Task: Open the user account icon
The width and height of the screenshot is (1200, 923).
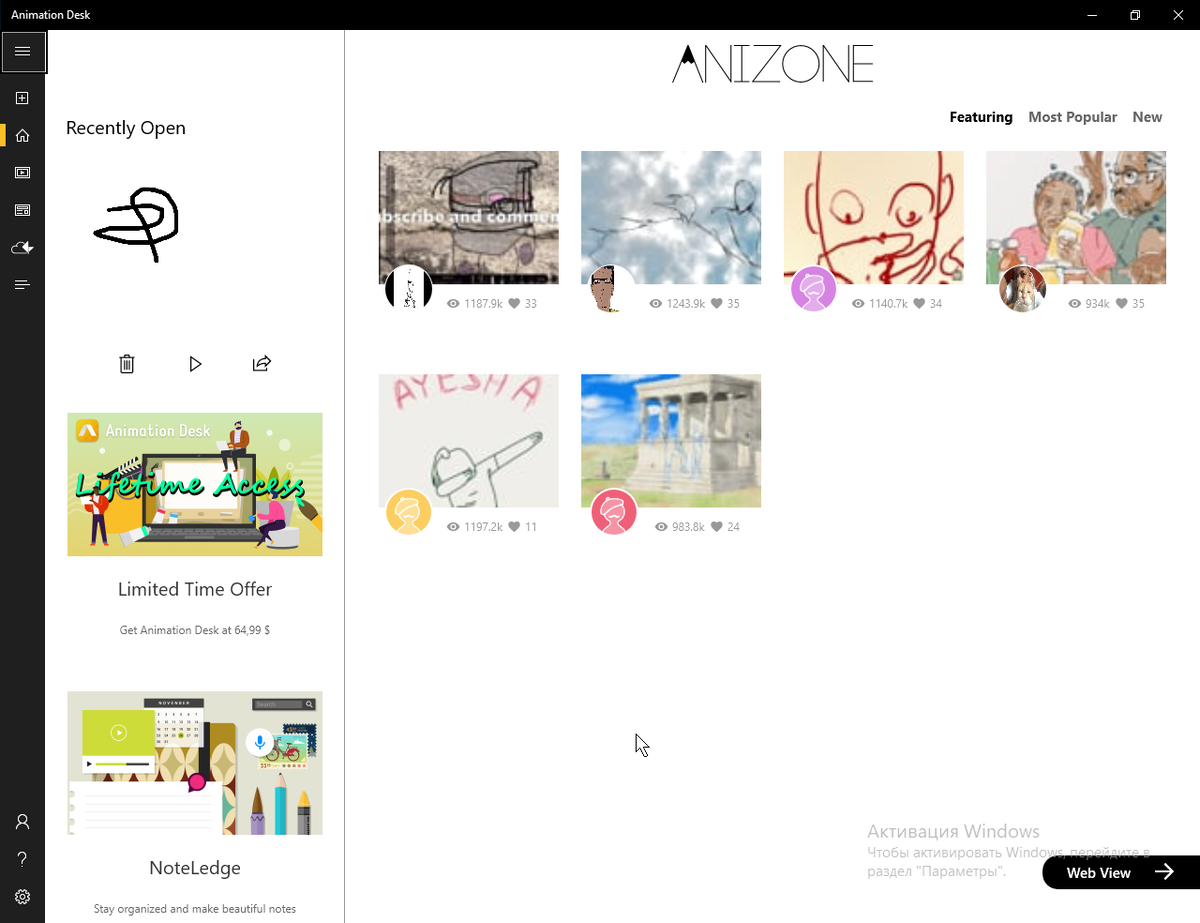Action: click(x=22, y=822)
